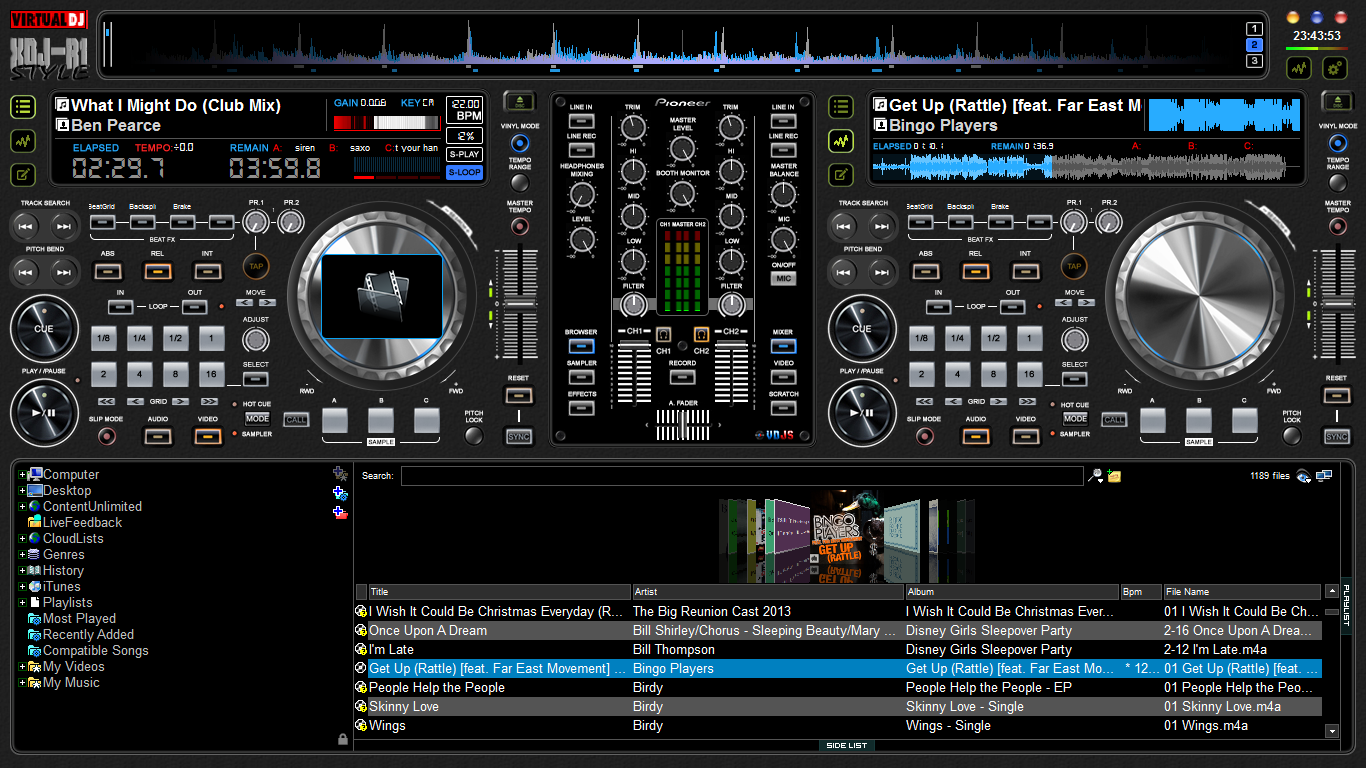Click the left deck SYNC button

[x=519, y=437]
